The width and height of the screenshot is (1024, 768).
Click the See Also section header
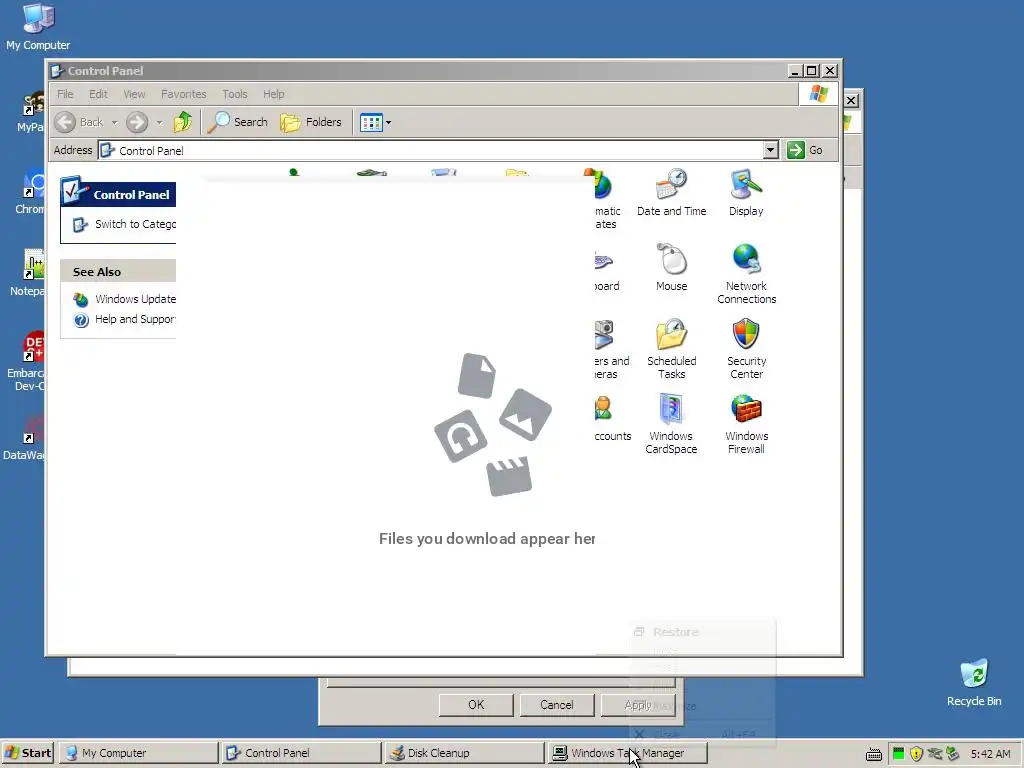[118, 271]
